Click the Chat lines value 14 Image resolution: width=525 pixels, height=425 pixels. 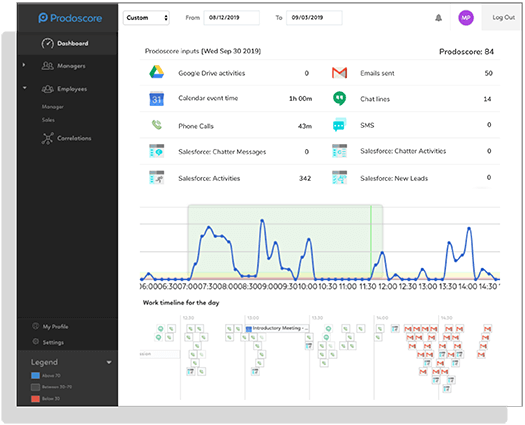[488, 99]
